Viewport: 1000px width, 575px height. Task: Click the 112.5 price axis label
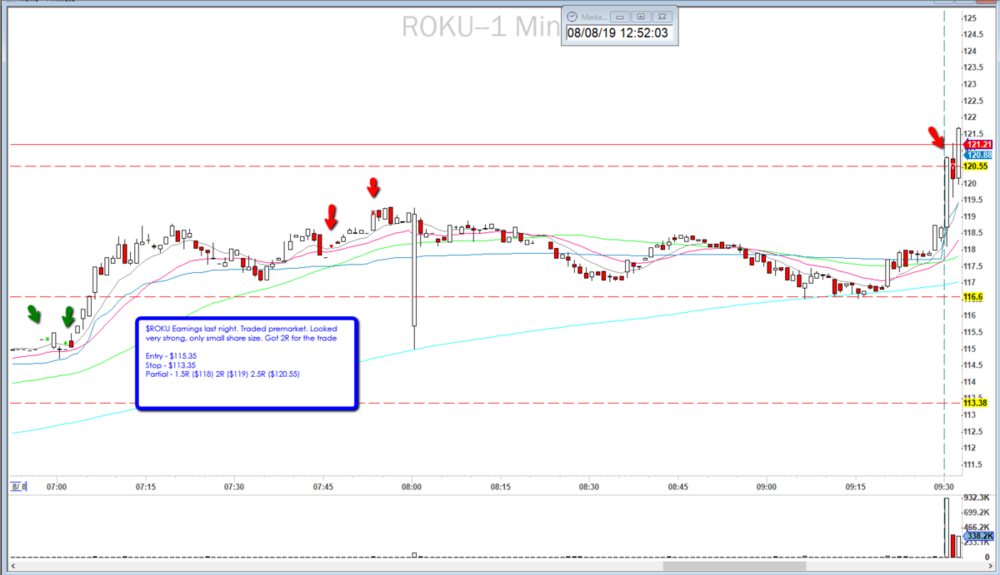click(x=973, y=432)
